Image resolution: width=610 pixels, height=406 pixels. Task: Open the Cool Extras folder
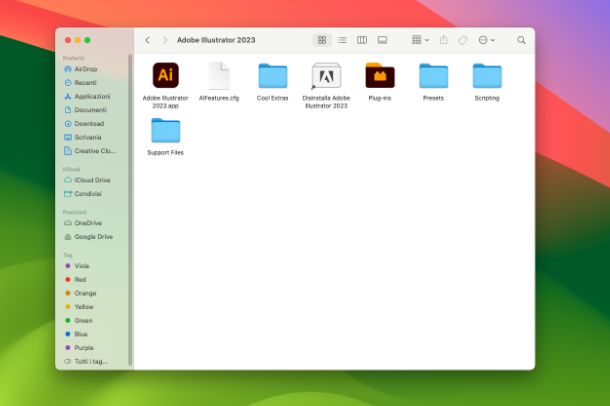point(273,76)
